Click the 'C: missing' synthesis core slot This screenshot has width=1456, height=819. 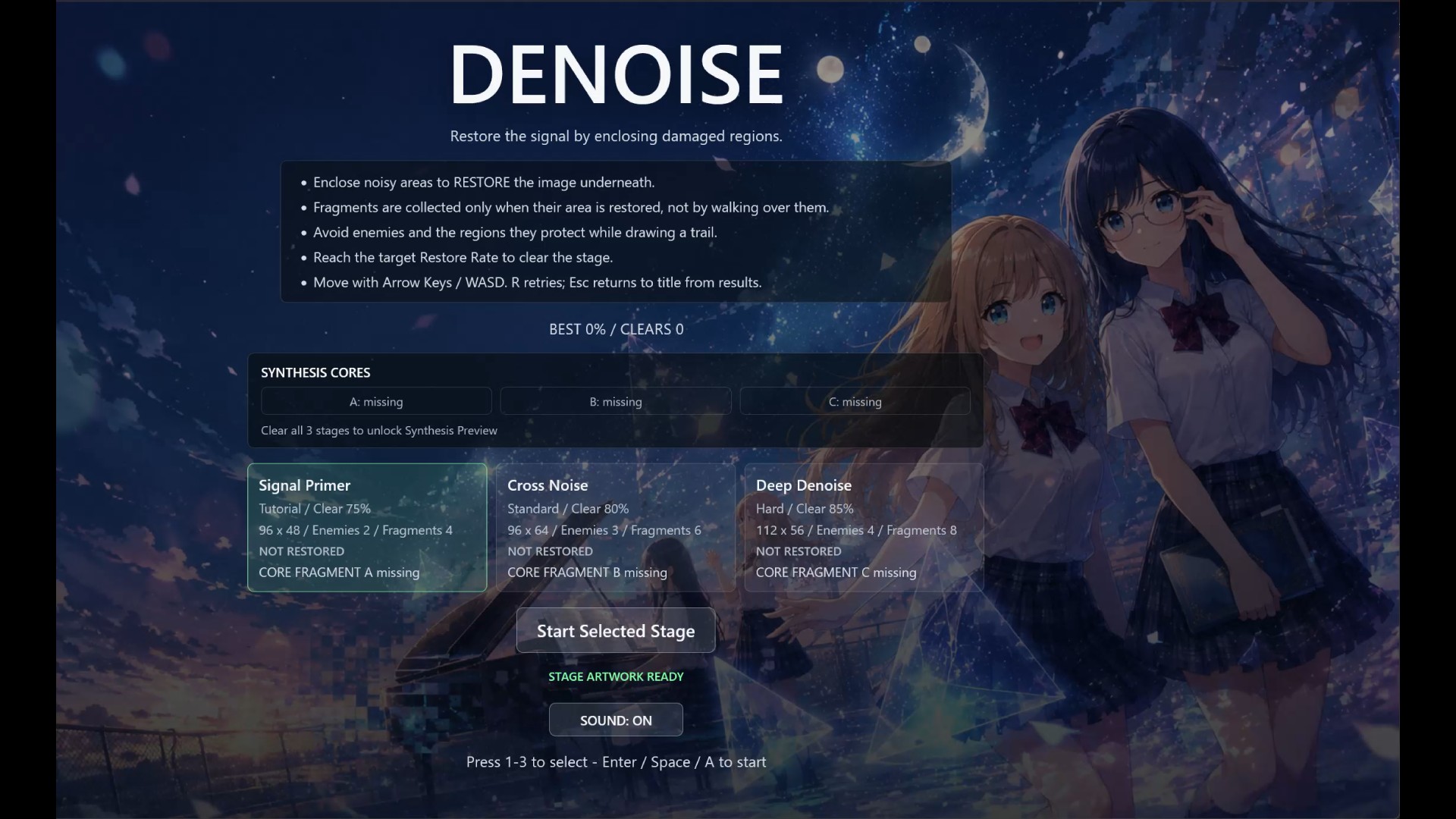(855, 401)
